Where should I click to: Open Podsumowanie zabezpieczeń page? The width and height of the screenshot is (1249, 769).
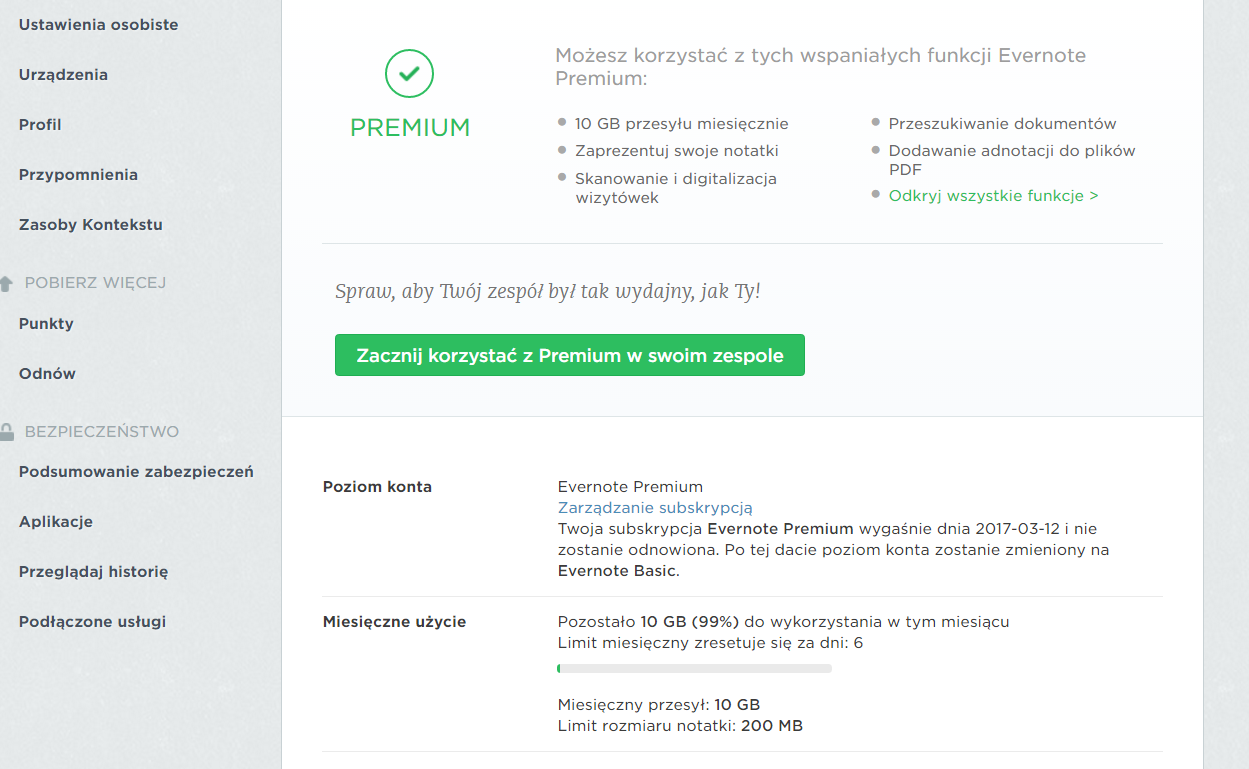(x=136, y=472)
